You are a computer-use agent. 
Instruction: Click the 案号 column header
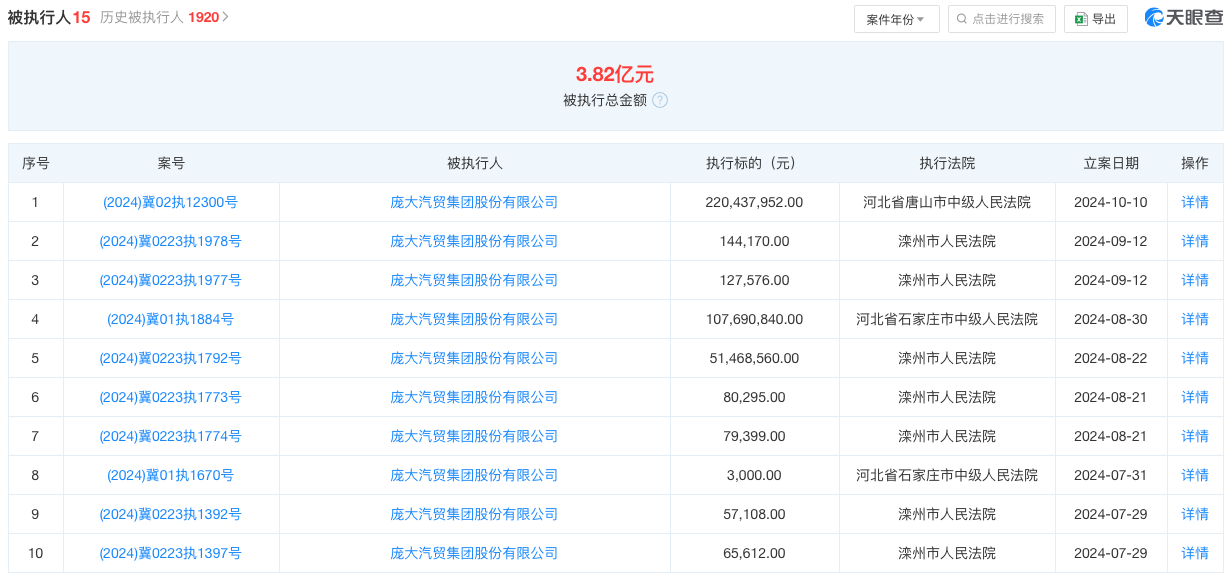171,163
